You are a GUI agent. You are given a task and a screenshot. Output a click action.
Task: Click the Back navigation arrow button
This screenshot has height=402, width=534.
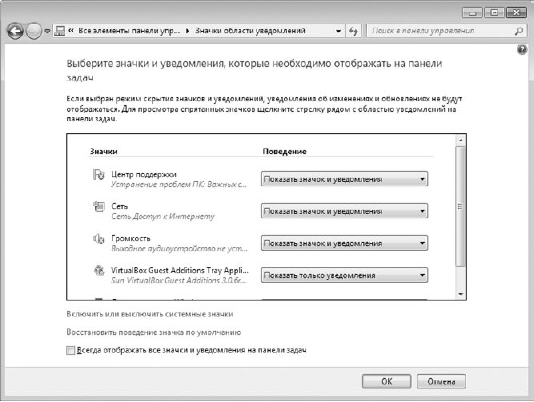click(x=15, y=31)
